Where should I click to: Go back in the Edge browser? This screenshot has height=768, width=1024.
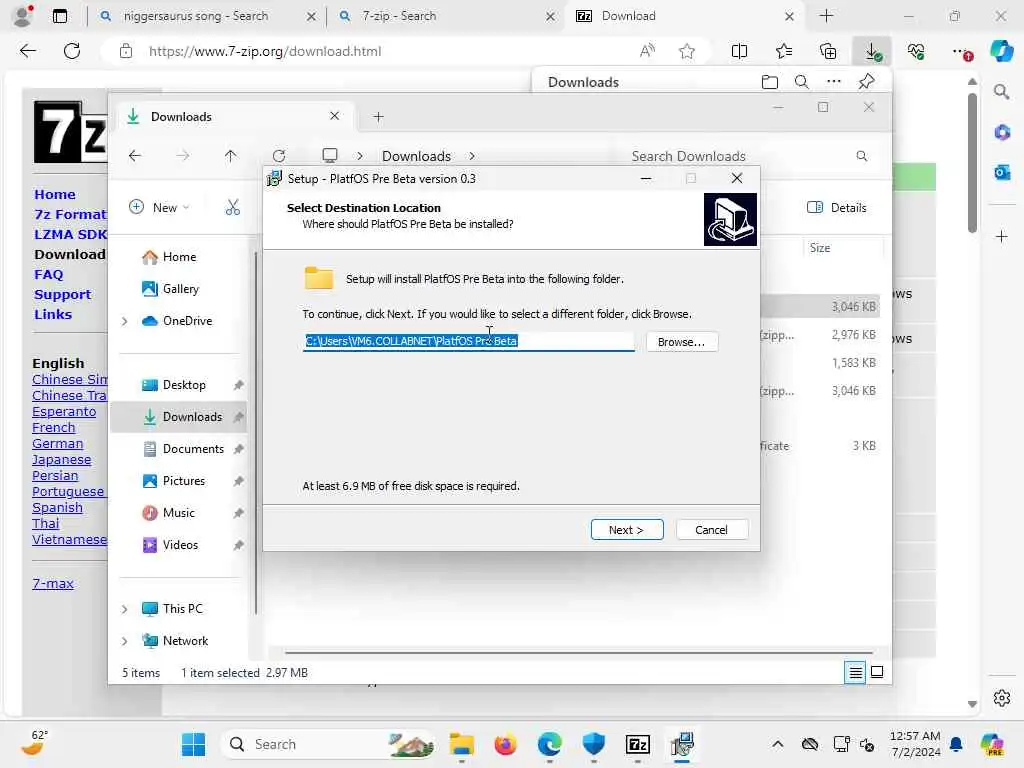tap(27, 51)
